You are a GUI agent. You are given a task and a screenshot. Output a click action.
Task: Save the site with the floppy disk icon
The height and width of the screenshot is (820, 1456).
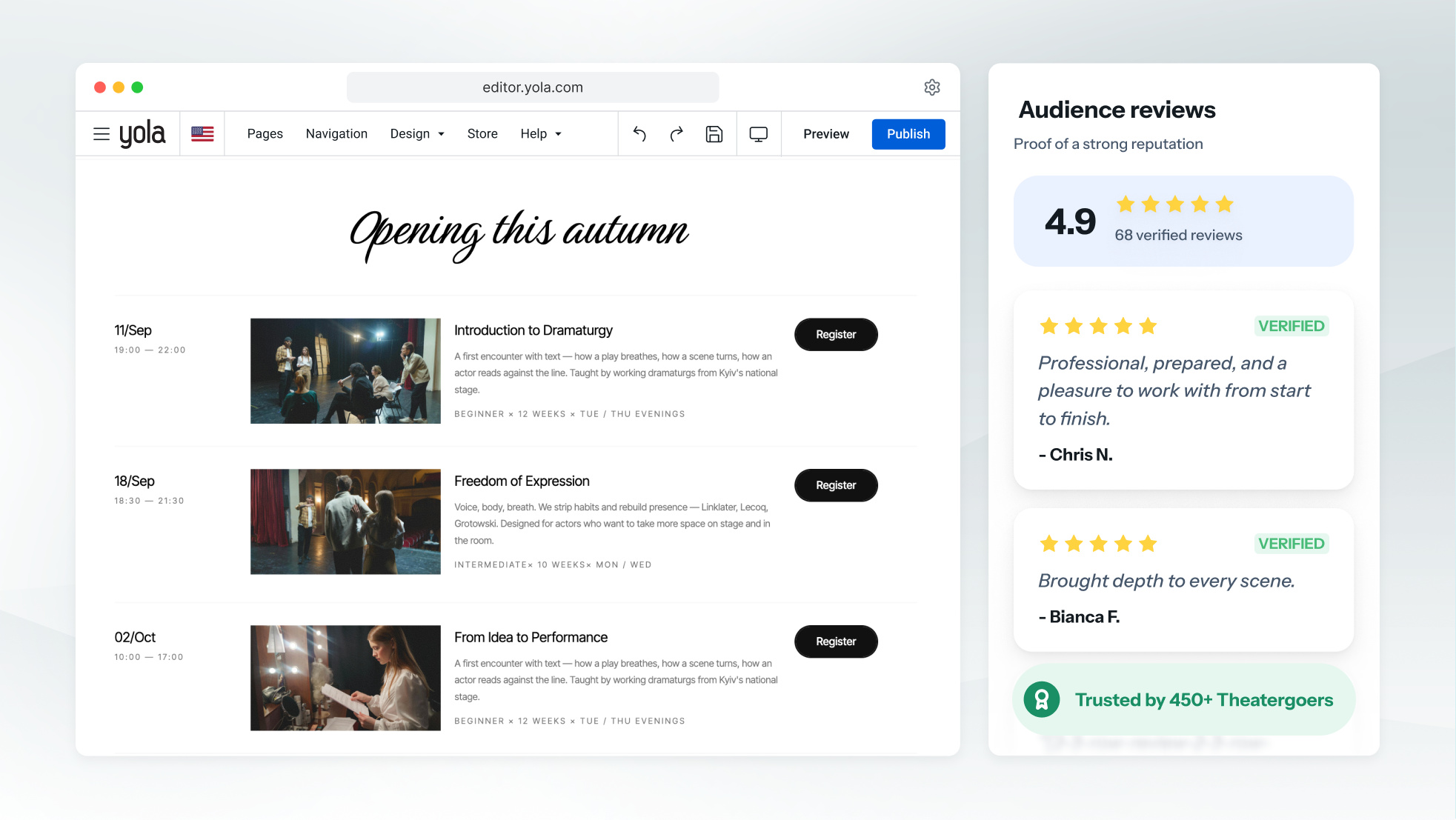coord(714,134)
